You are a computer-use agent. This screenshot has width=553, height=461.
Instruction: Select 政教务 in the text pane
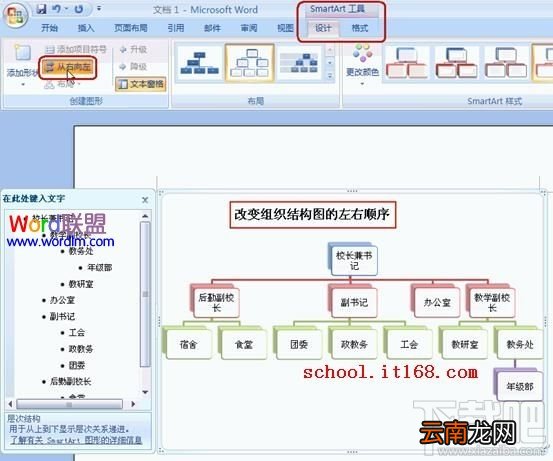tap(81, 349)
